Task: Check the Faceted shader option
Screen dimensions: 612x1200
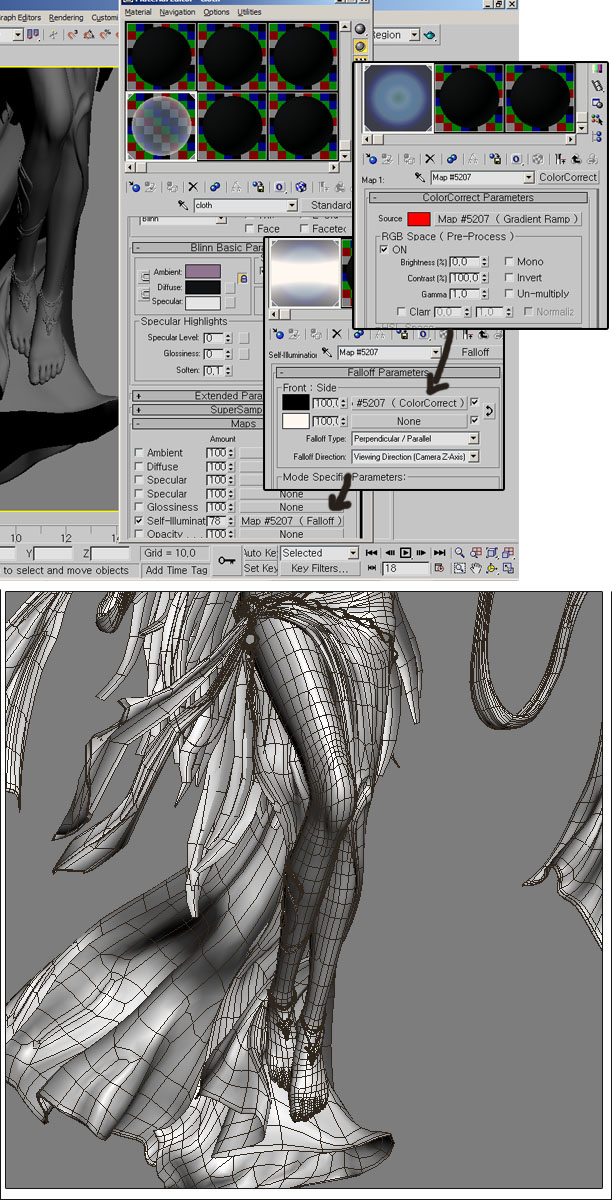Action: click(304, 229)
